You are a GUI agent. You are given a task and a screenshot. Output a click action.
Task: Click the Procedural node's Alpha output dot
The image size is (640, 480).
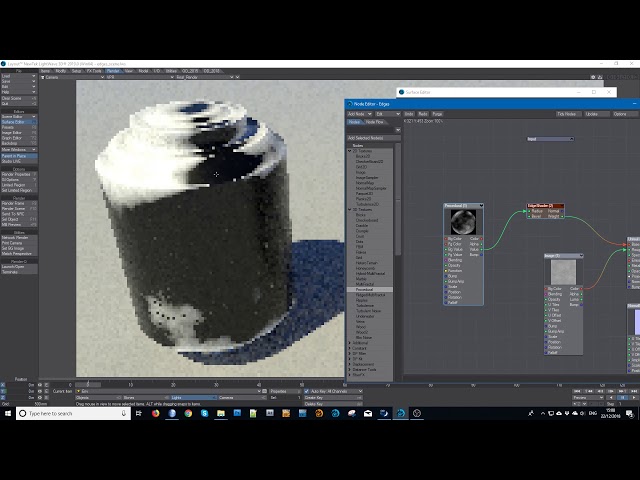(x=482, y=244)
